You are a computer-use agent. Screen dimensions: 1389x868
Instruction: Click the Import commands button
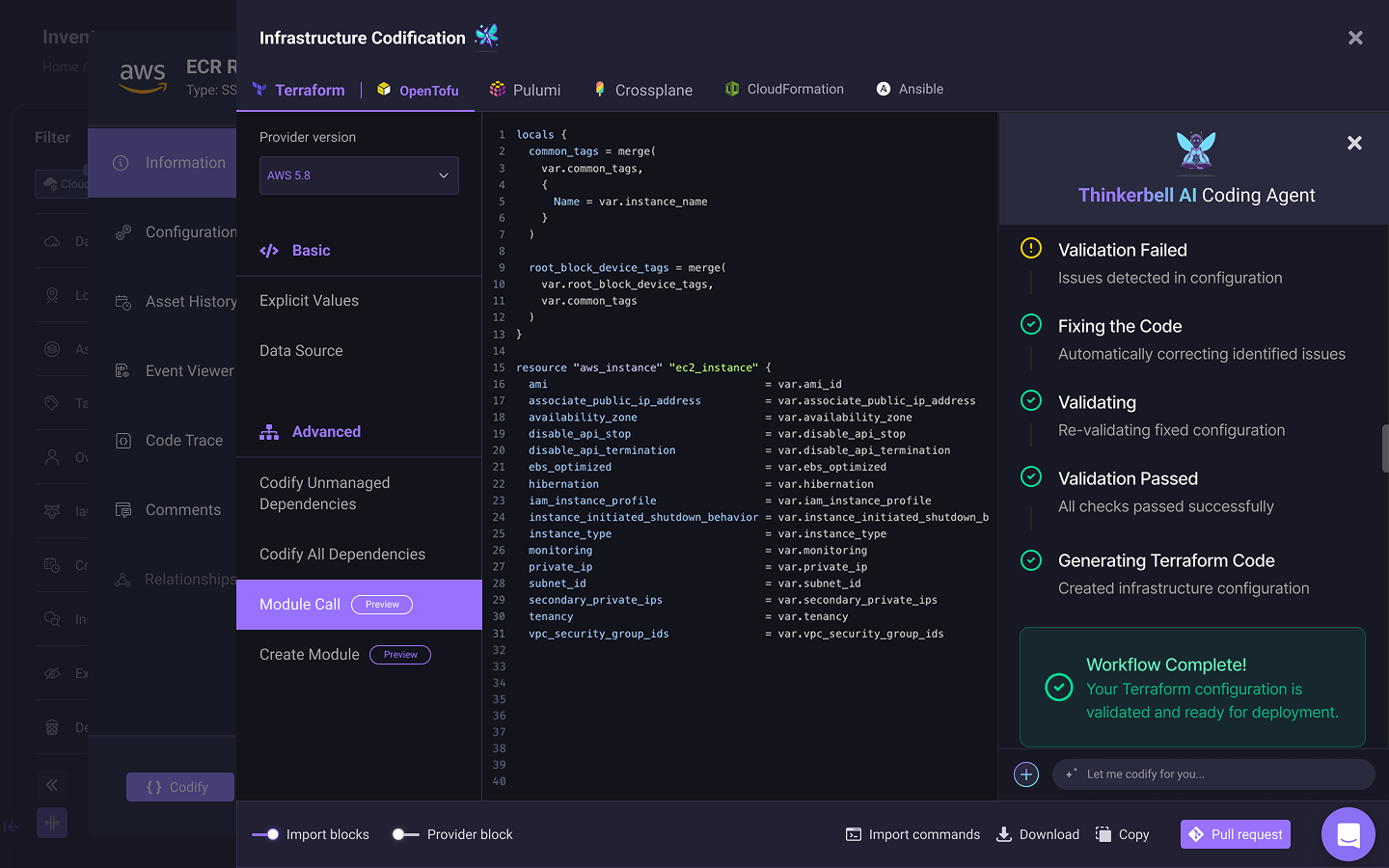click(912, 834)
